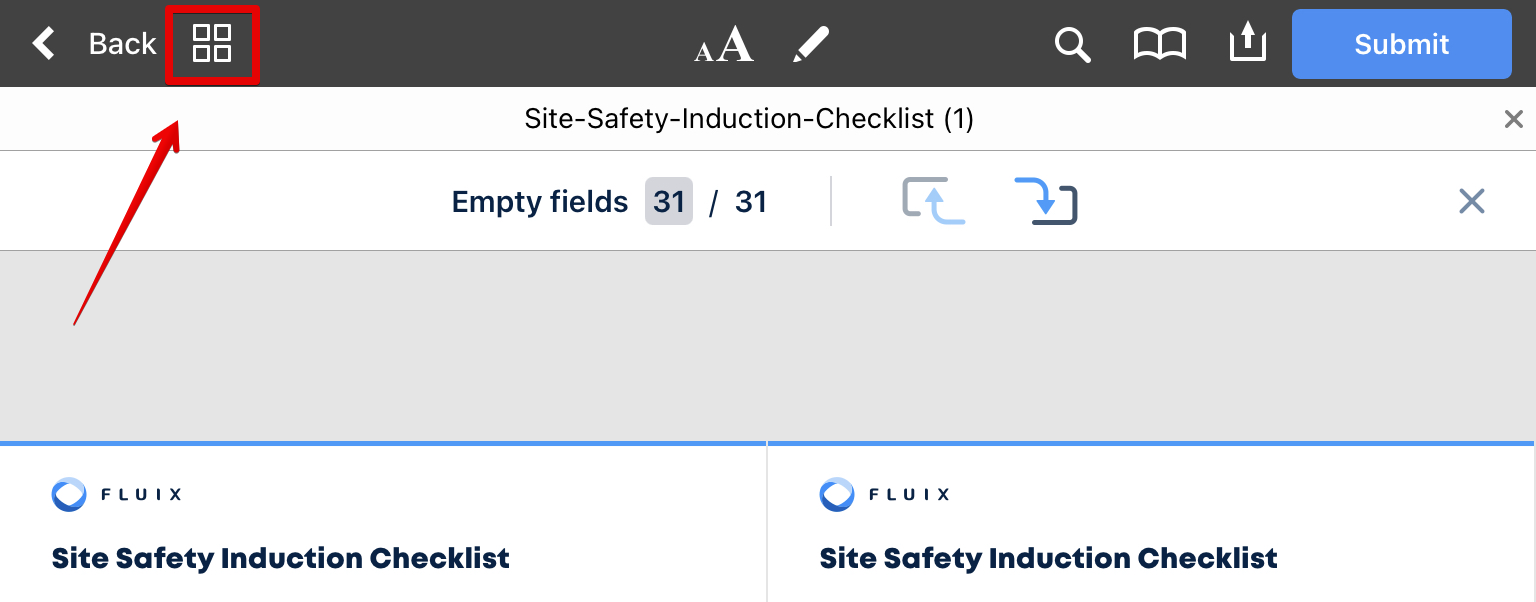Click the Fluix logo on right page
The height and width of the screenshot is (602, 1536).
pyautogui.click(x=884, y=494)
